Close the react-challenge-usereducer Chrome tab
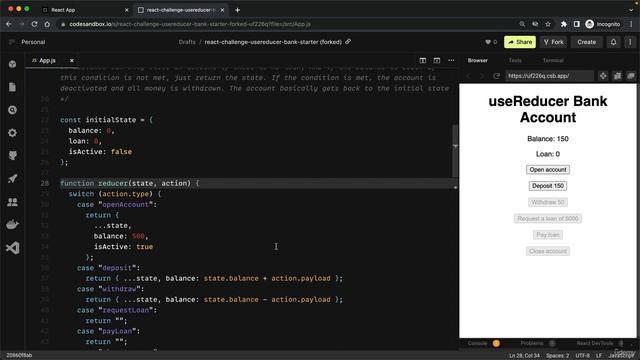This screenshot has width=640, height=360. tap(222, 10)
